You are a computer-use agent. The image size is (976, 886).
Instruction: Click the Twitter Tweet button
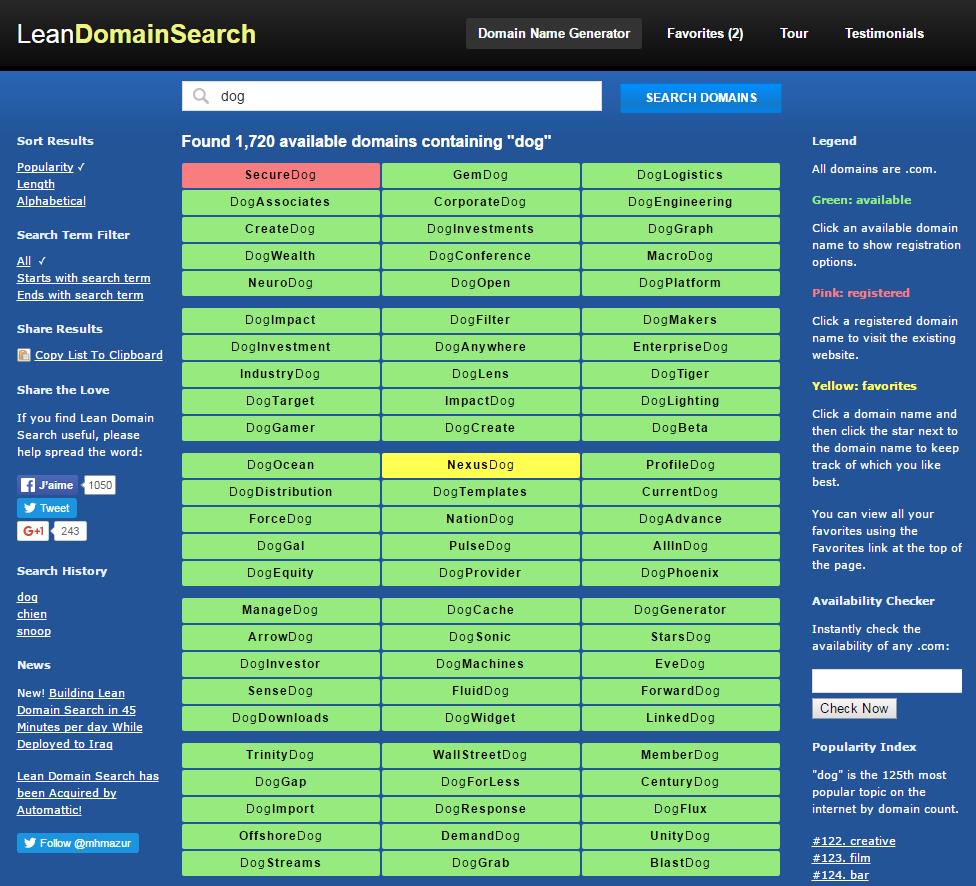(47, 508)
